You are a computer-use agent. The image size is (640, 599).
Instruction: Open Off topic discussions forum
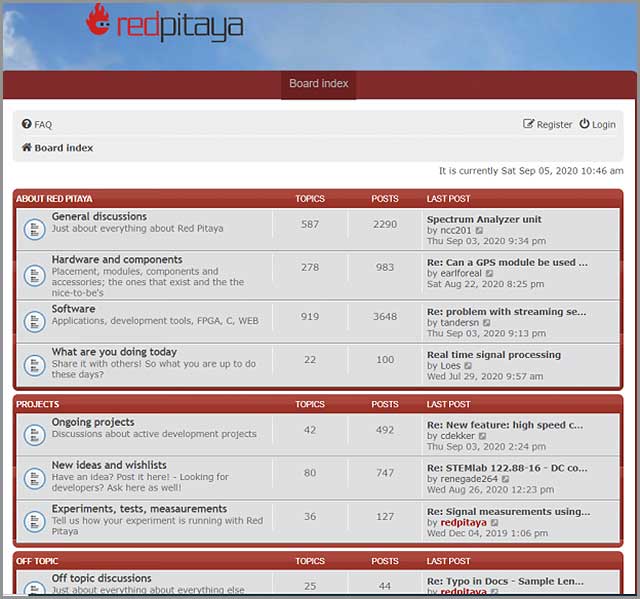101,578
